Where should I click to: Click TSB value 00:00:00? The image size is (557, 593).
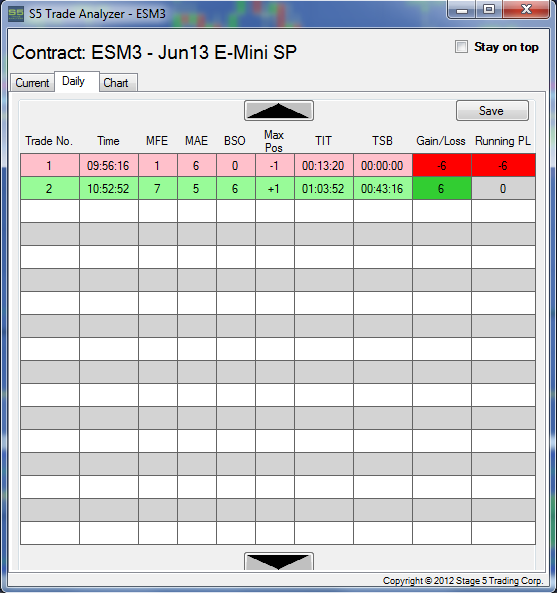383,165
